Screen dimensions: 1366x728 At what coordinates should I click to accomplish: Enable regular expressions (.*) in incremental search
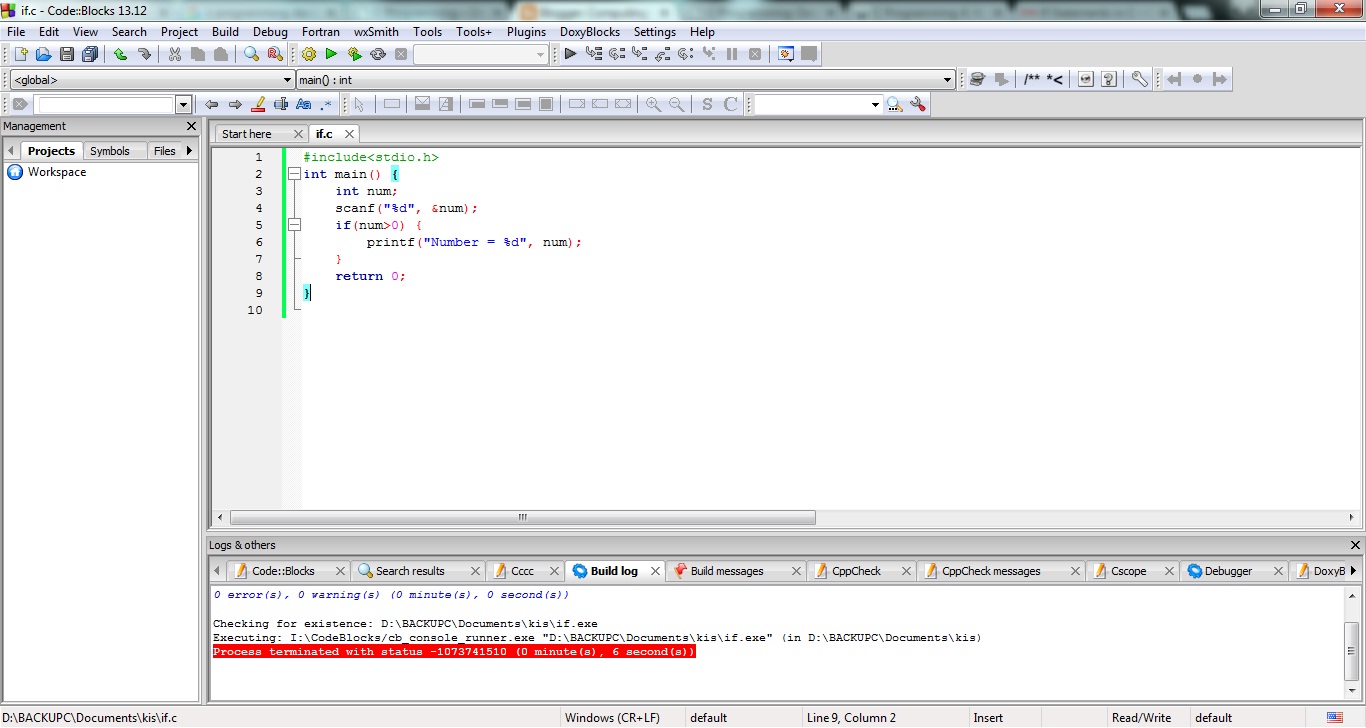[328, 104]
